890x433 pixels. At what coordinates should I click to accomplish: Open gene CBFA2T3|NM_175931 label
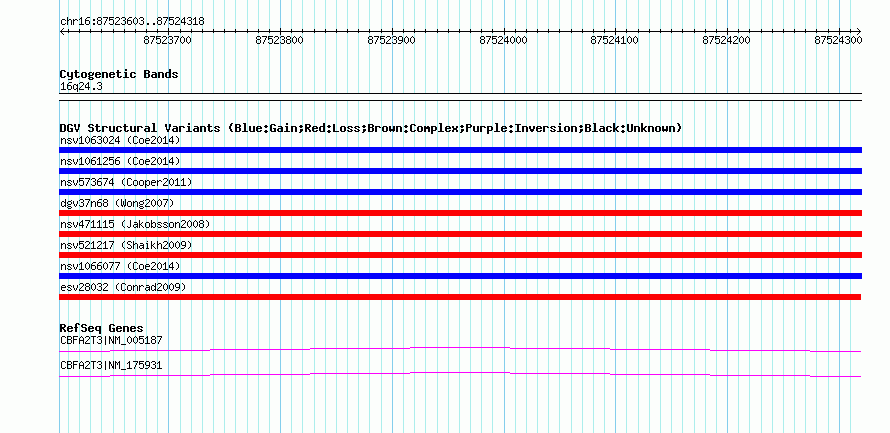[111, 365]
